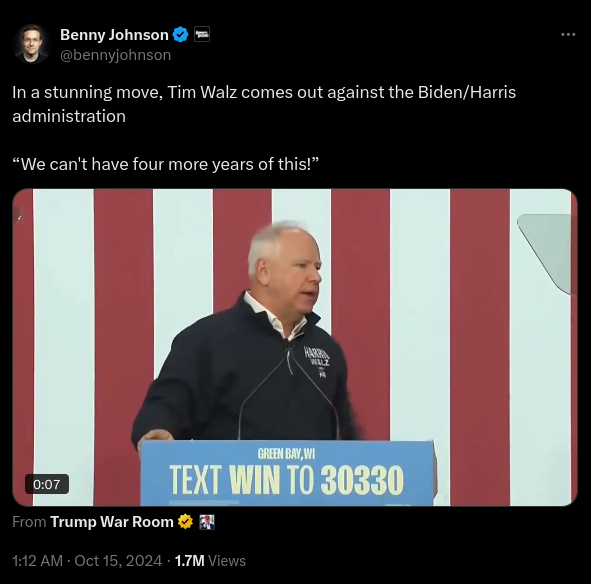Click the blue verified checkmark badge

[180, 35]
